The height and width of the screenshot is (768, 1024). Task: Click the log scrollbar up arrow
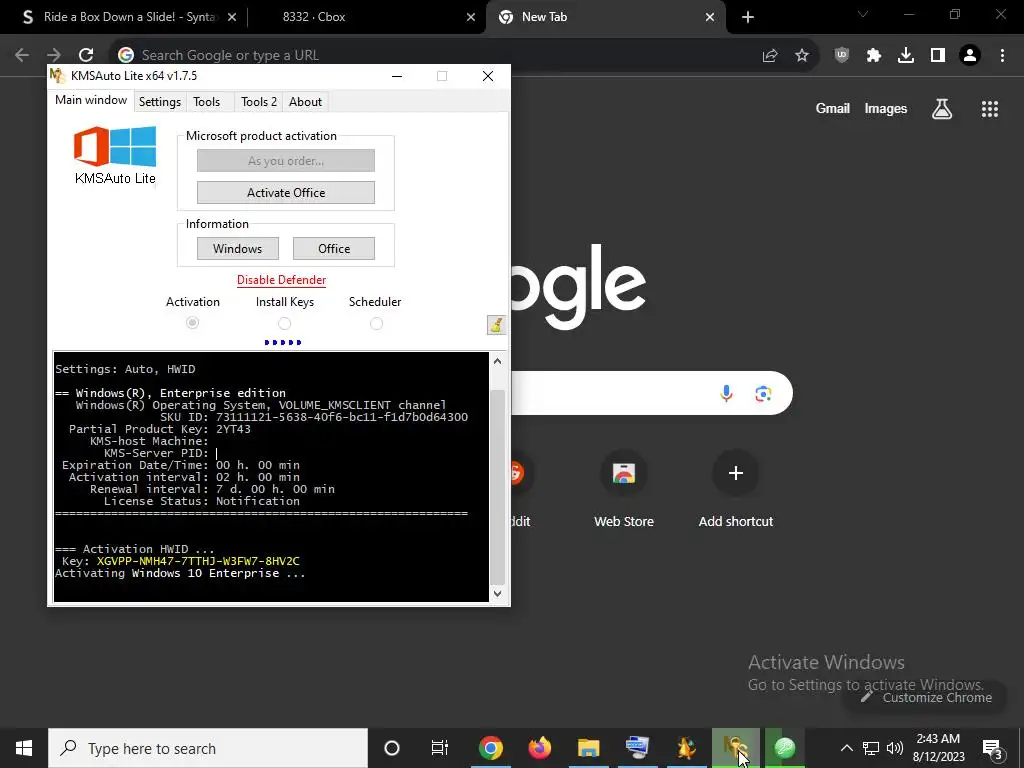[498, 361]
